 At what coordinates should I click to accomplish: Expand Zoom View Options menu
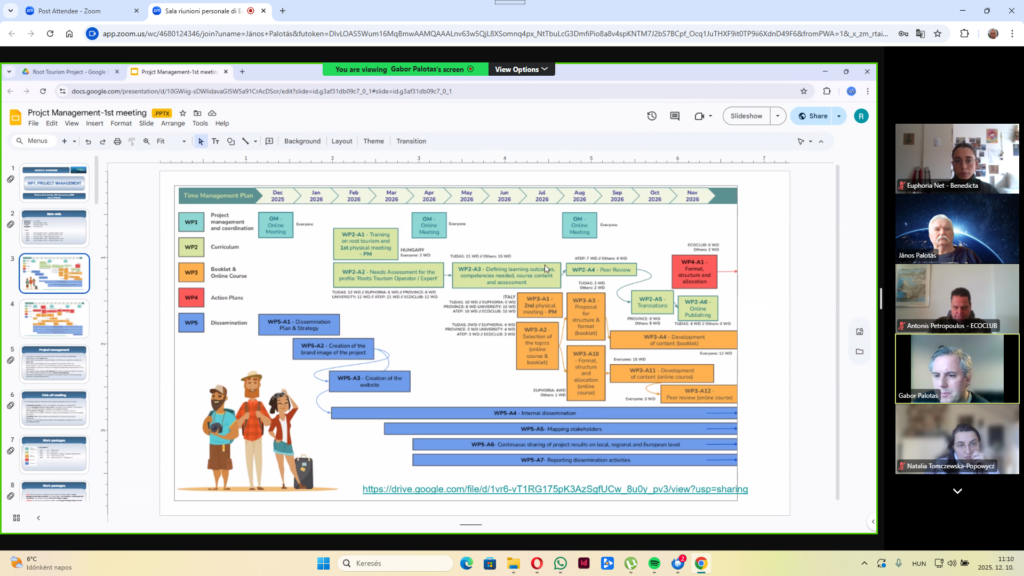tap(522, 69)
